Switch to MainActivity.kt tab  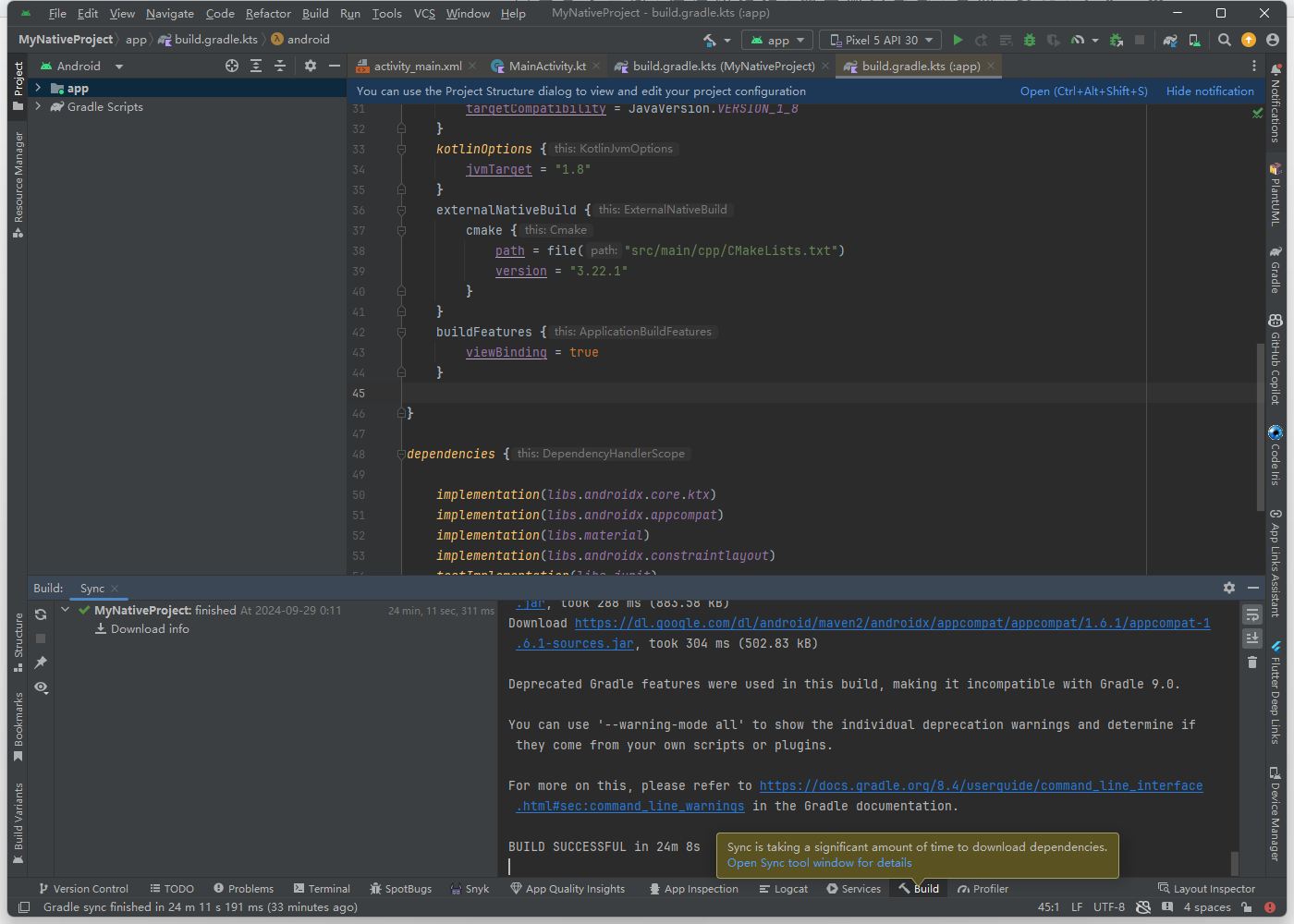(546, 66)
